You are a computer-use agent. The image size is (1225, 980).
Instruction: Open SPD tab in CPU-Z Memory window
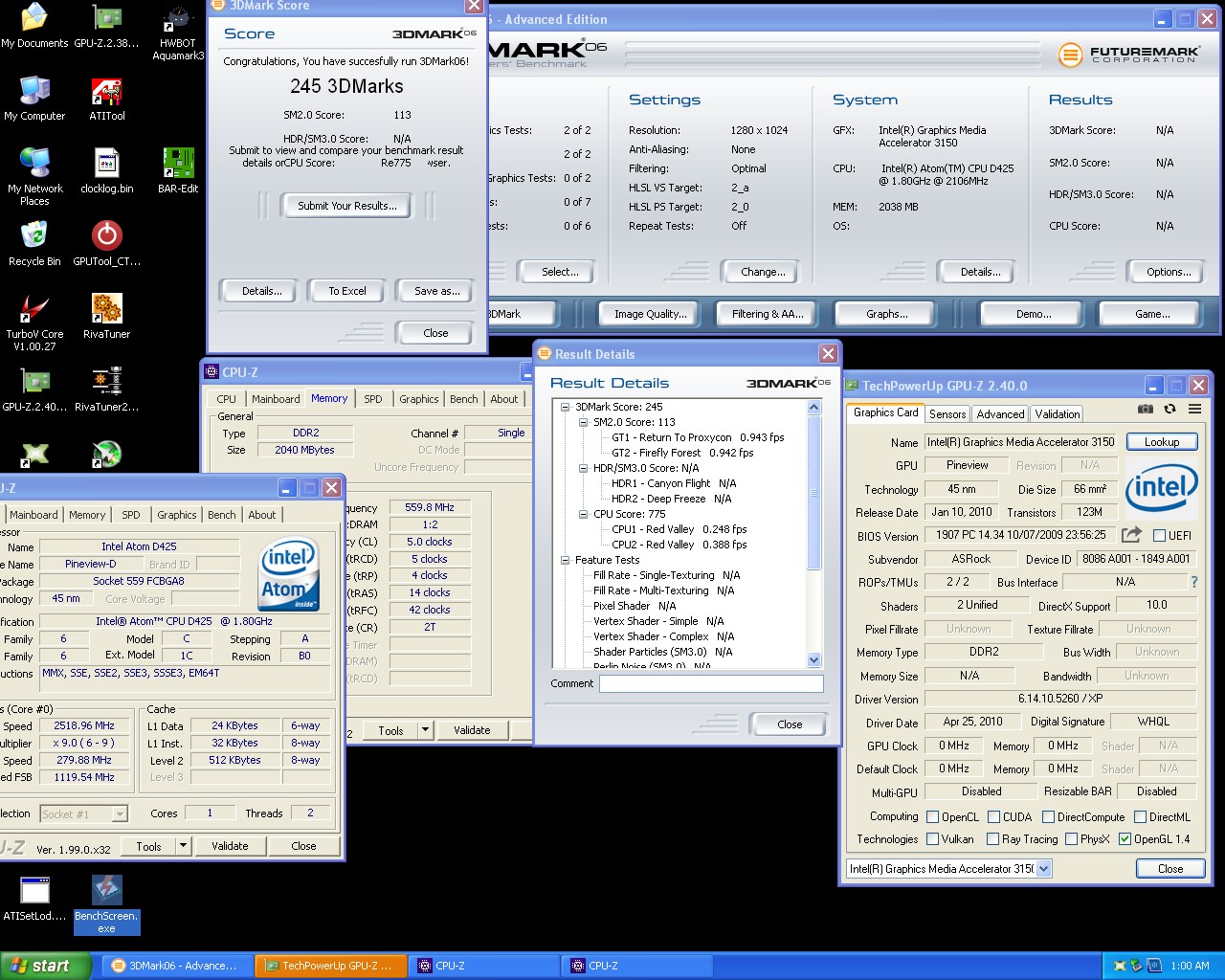[x=373, y=399]
